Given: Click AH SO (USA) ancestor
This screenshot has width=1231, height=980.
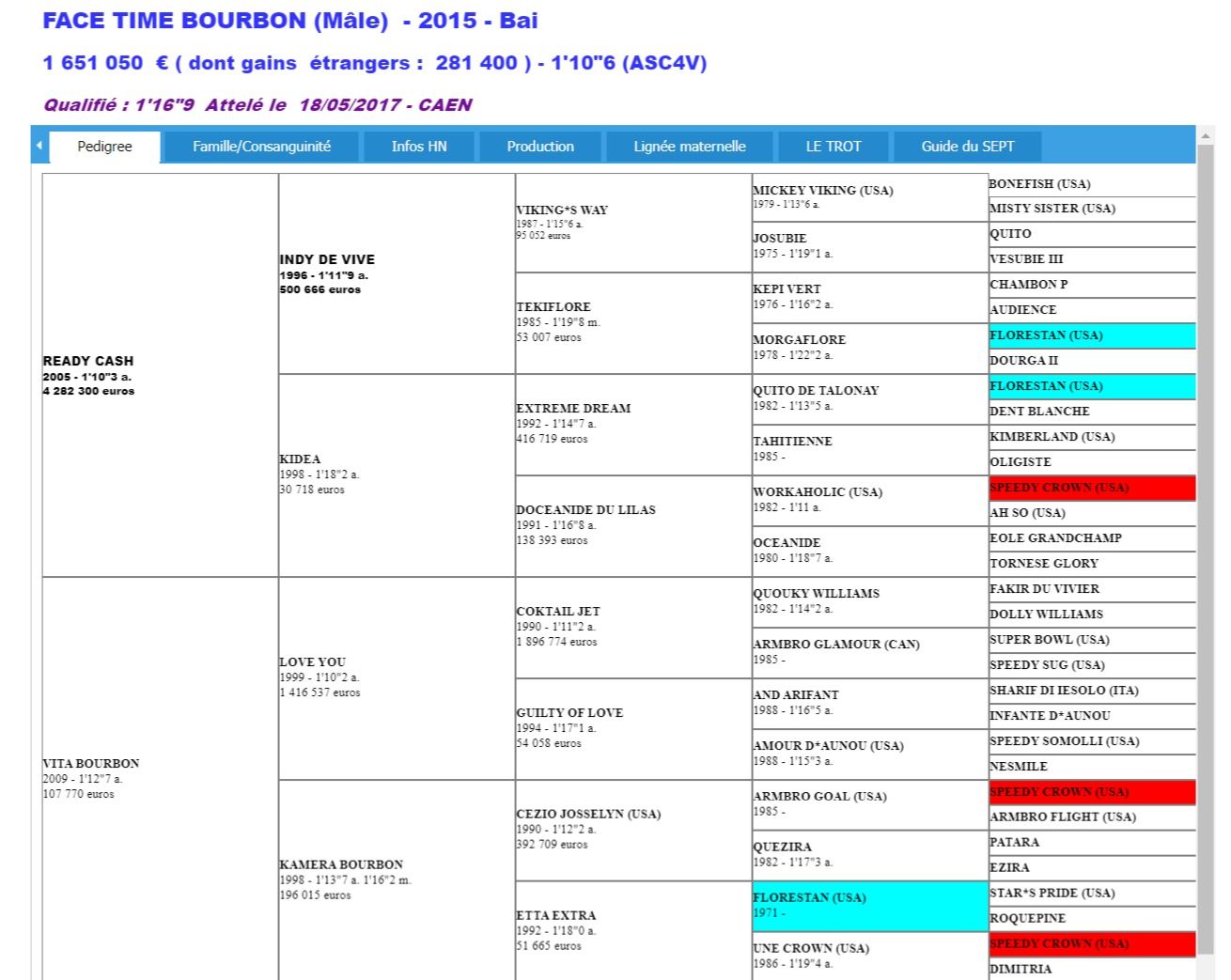Looking at the screenshot, I should click(1028, 512).
